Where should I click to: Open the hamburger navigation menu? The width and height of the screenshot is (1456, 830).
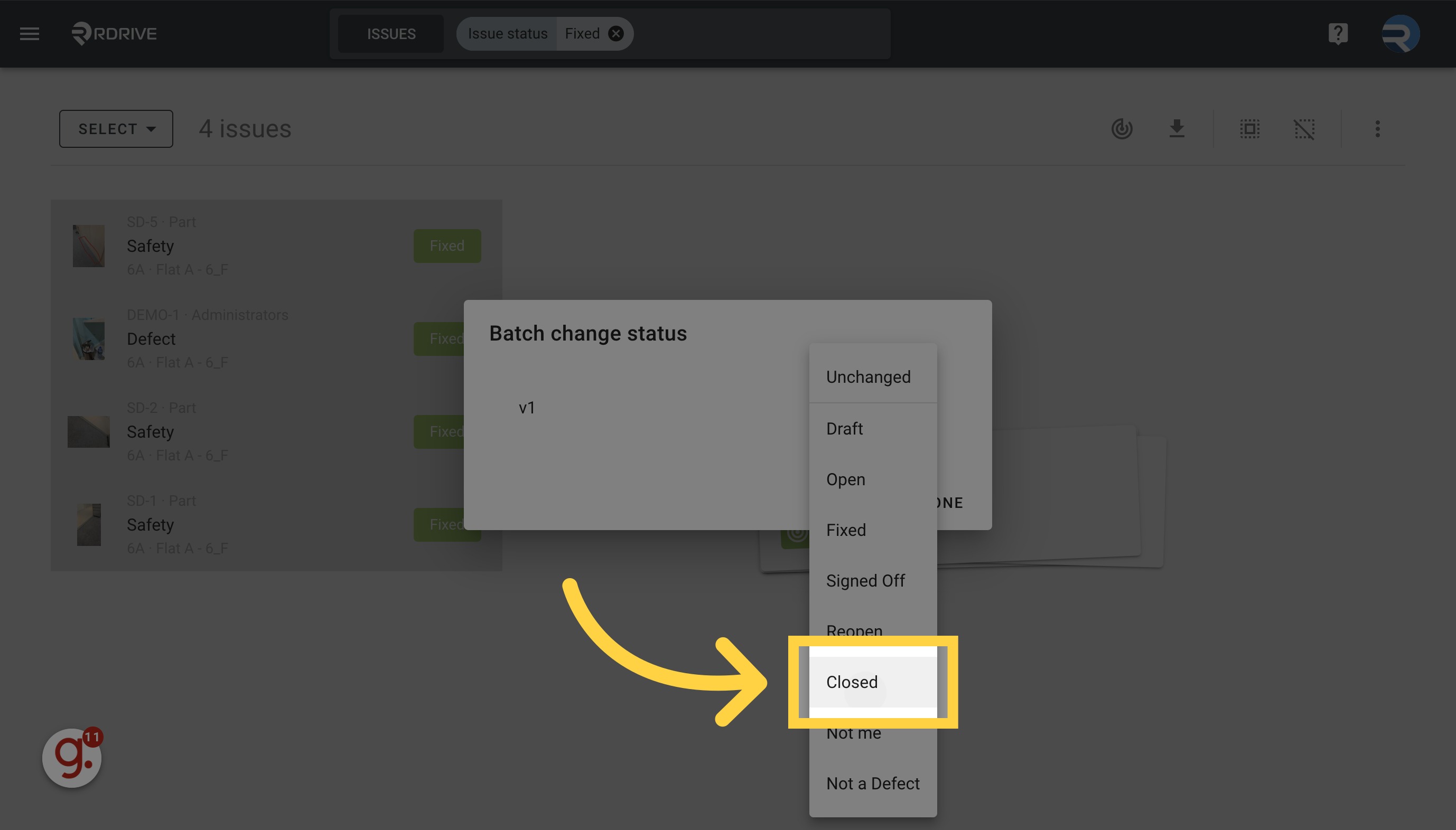click(30, 34)
